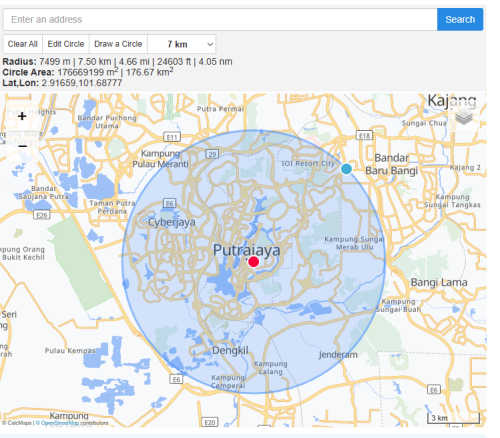Zoom out with the minus map button

click(22, 146)
